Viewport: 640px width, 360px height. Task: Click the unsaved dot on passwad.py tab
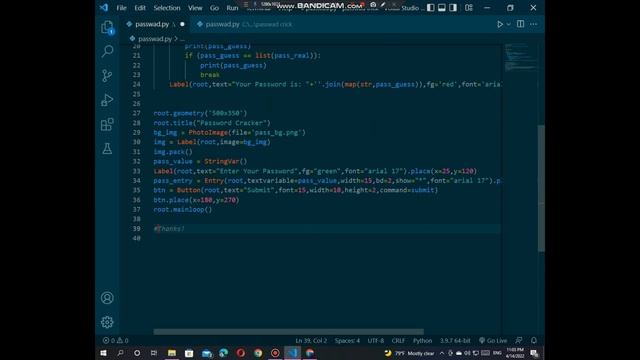182,24
